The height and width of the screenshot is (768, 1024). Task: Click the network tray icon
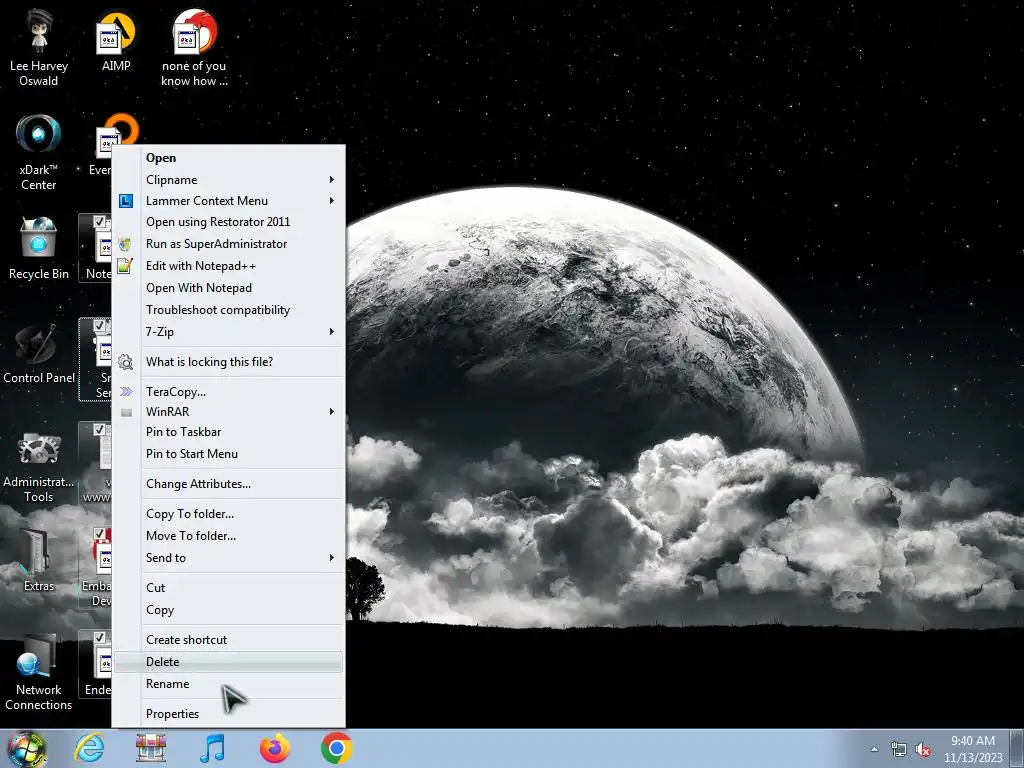pyautogui.click(x=899, y=750)
